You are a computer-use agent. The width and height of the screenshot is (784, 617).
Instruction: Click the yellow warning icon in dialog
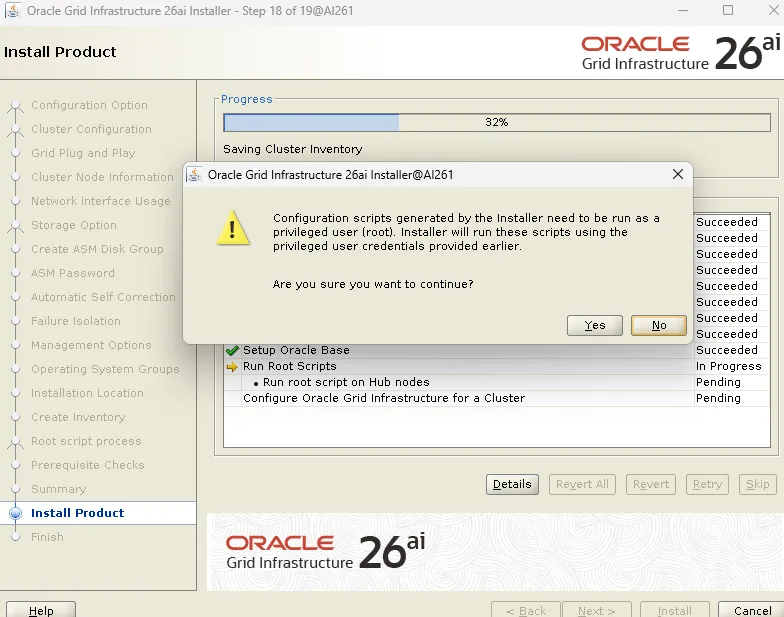point(232,228)
